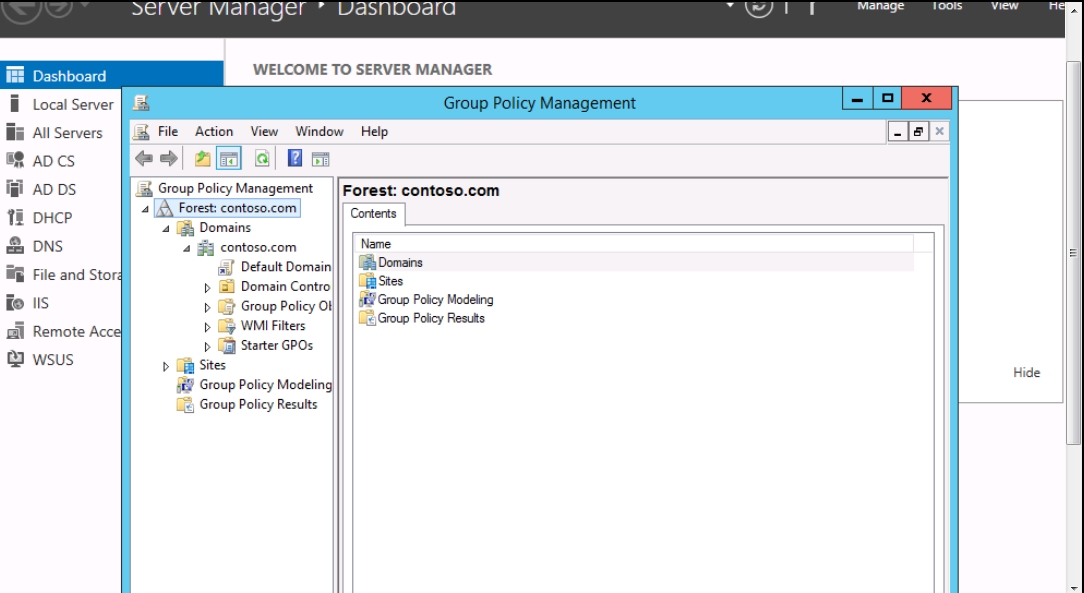The image size is (1084, 593).
Task: Collapse the contoso.com domain node
Action: 187,248
